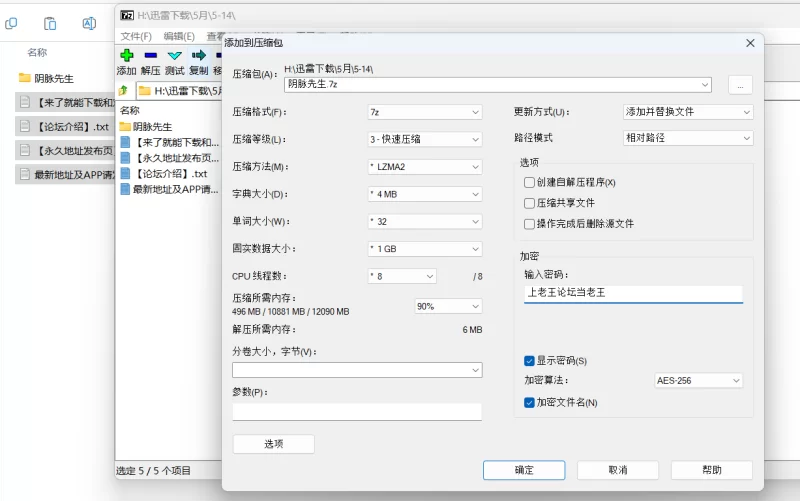The width and height of the screenshot is (800, 501).
Task: Select 最新地址及APP请... file in 7-Zip list
Action: tap(169, 190)
